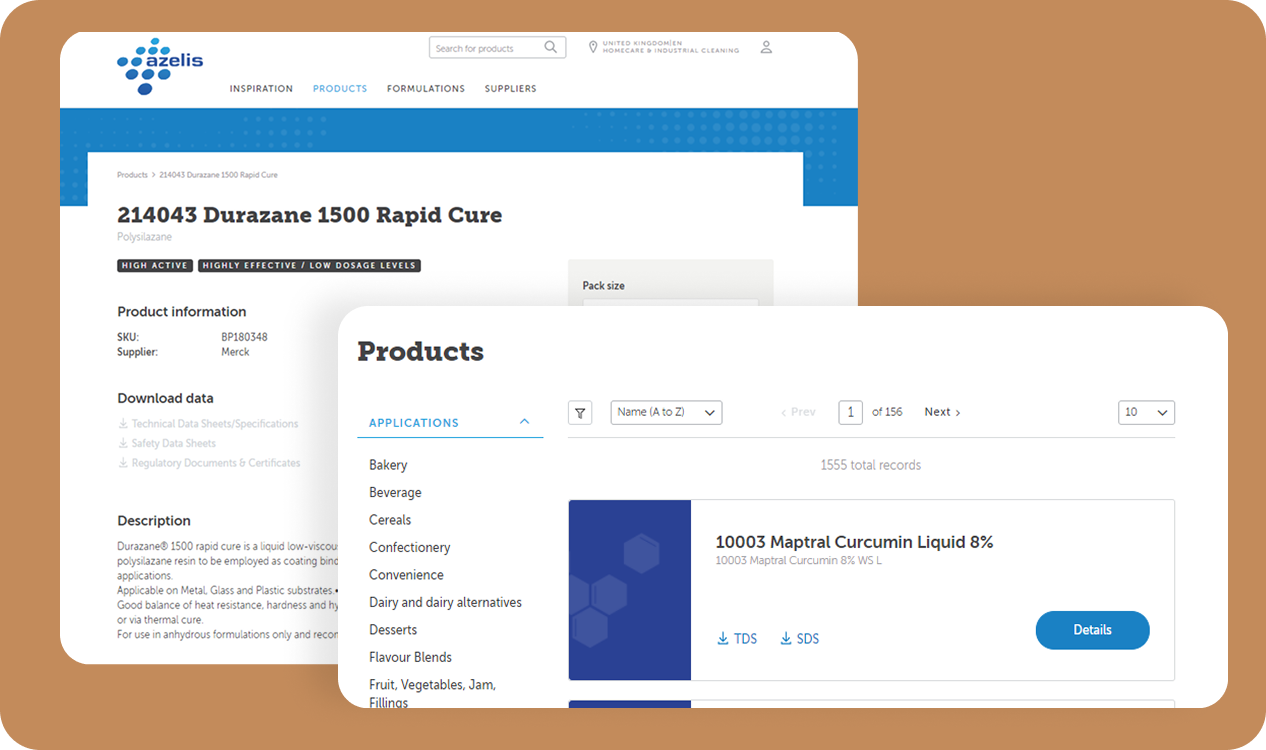Image resolution: width=1266 pixels, height=750 pixels.
Task: Select the Flavour Blends application filter
Action: [410, 657]
